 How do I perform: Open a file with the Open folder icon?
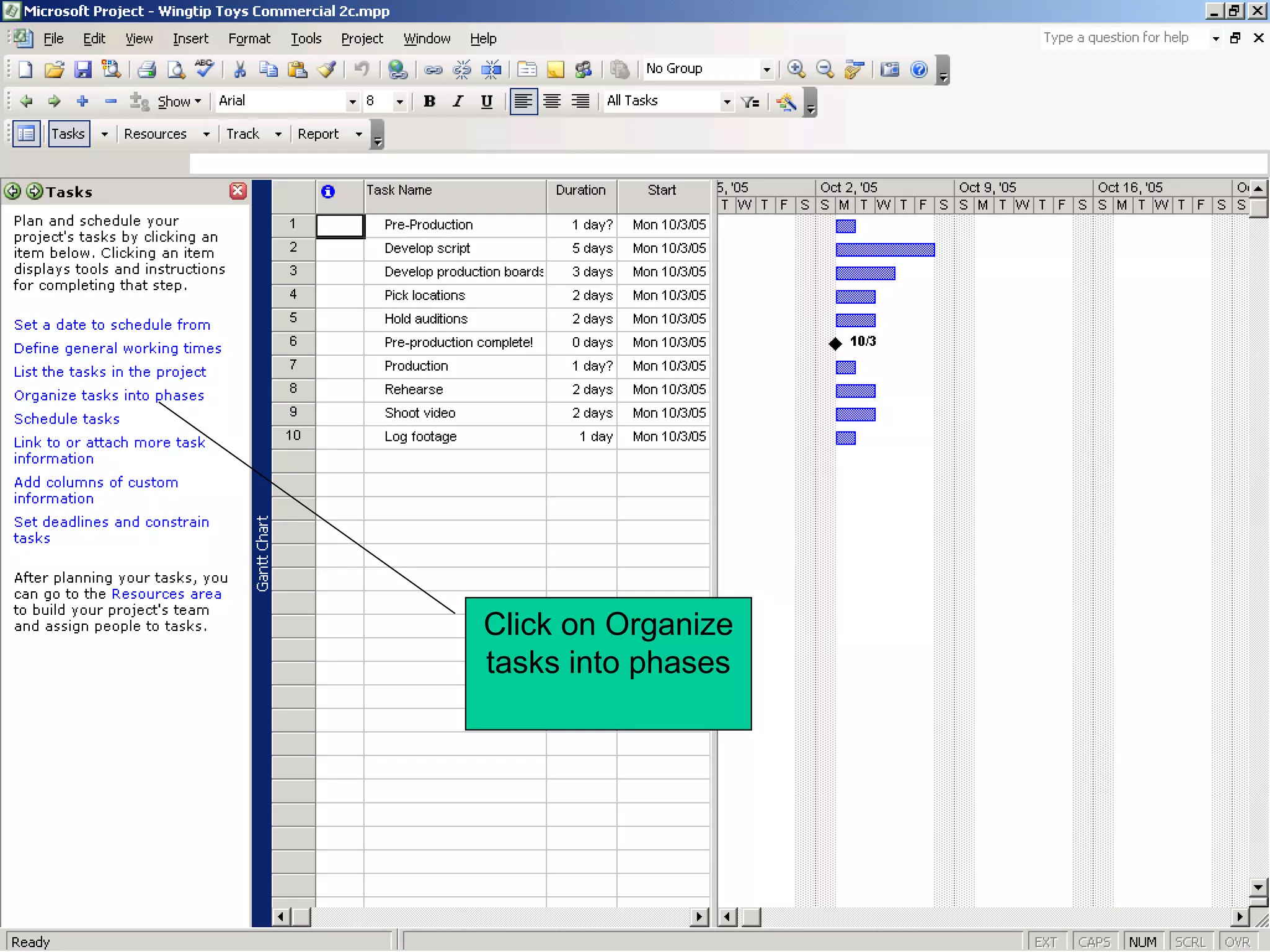point(54,69)
